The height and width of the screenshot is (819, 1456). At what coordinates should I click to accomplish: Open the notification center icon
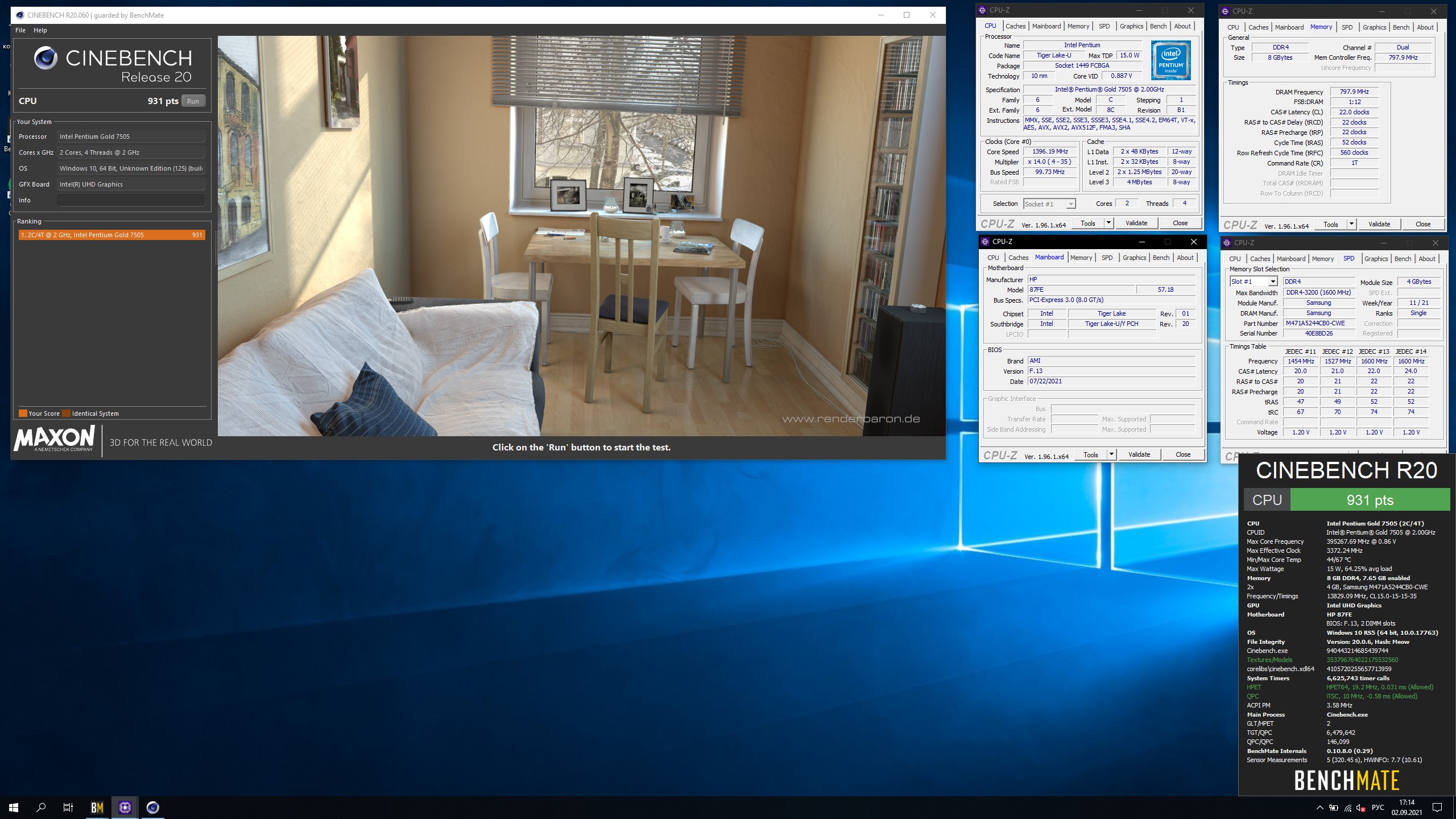click(1437, 808)
